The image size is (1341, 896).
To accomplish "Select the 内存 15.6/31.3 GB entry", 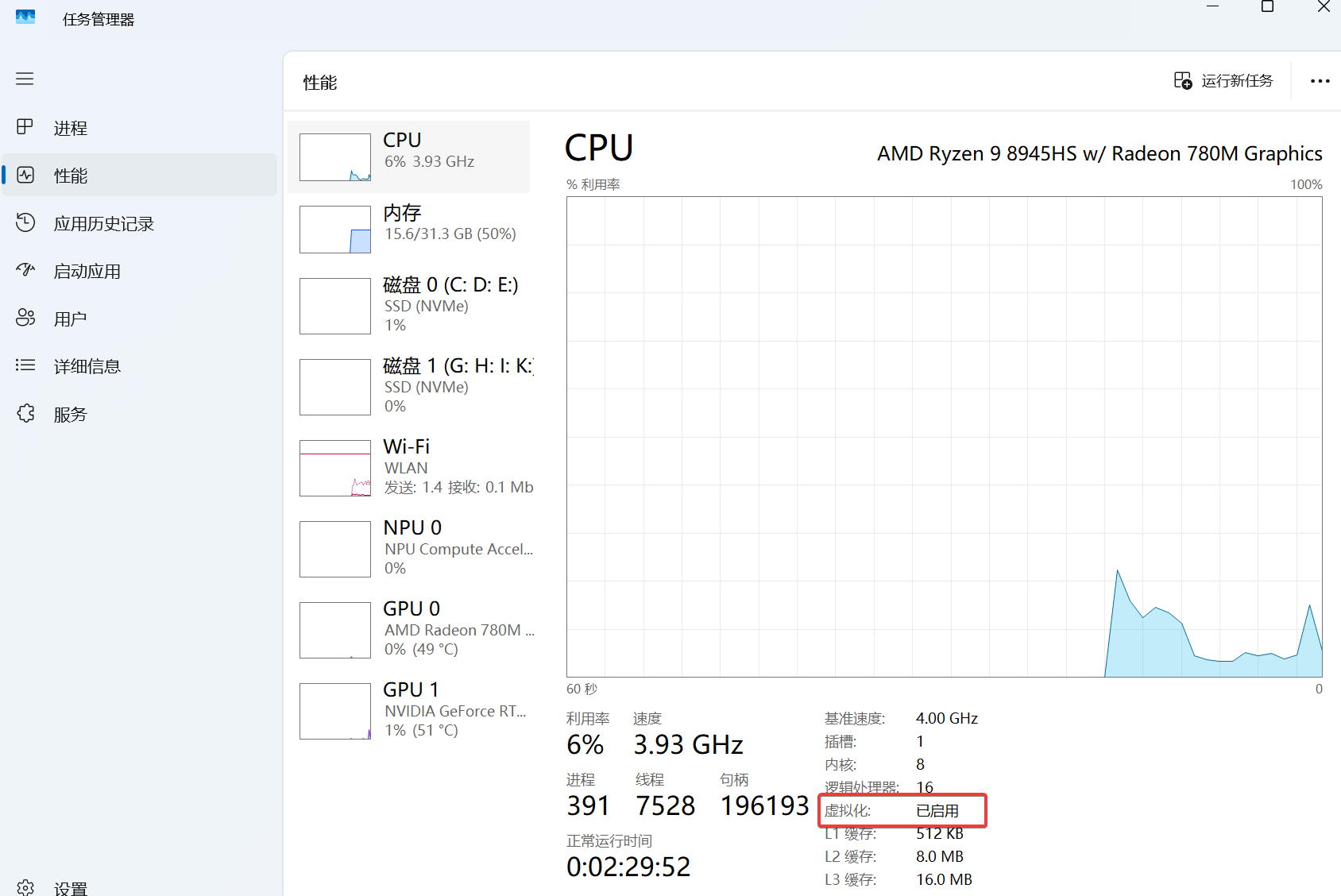I will (408, 230).
